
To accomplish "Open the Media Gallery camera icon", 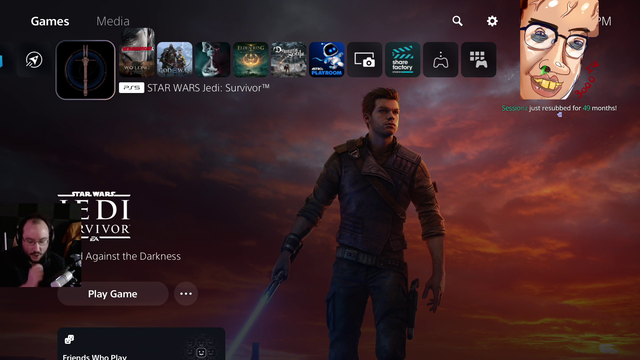I will coord(364,60).
